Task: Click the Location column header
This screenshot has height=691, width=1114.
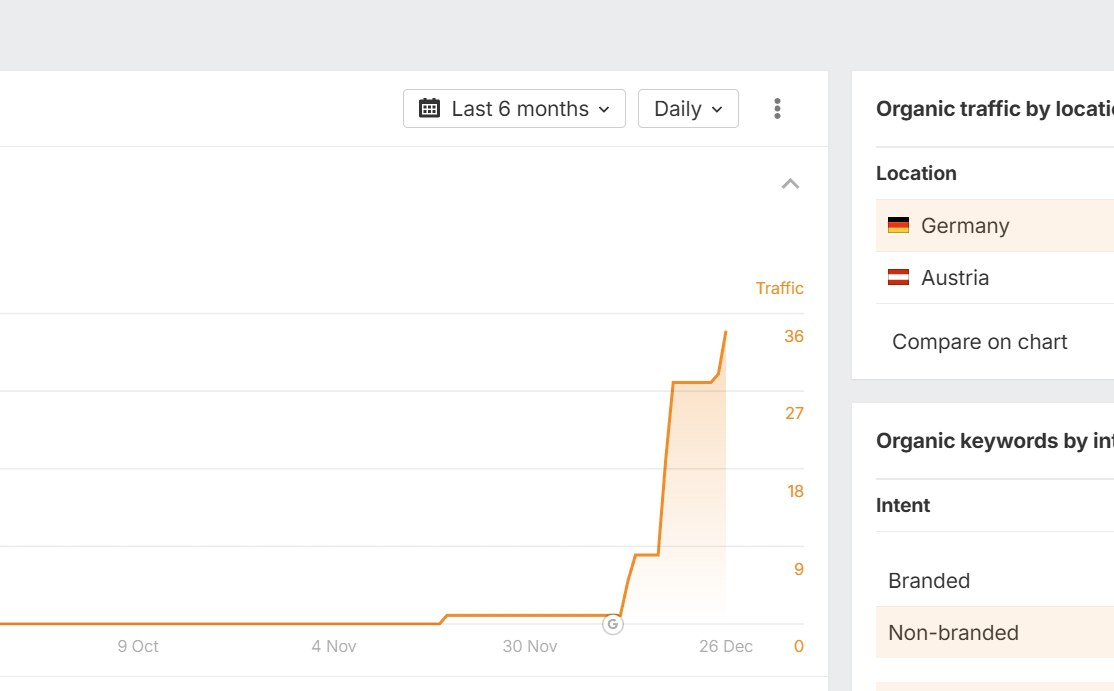Action: (x=916, y=173)
